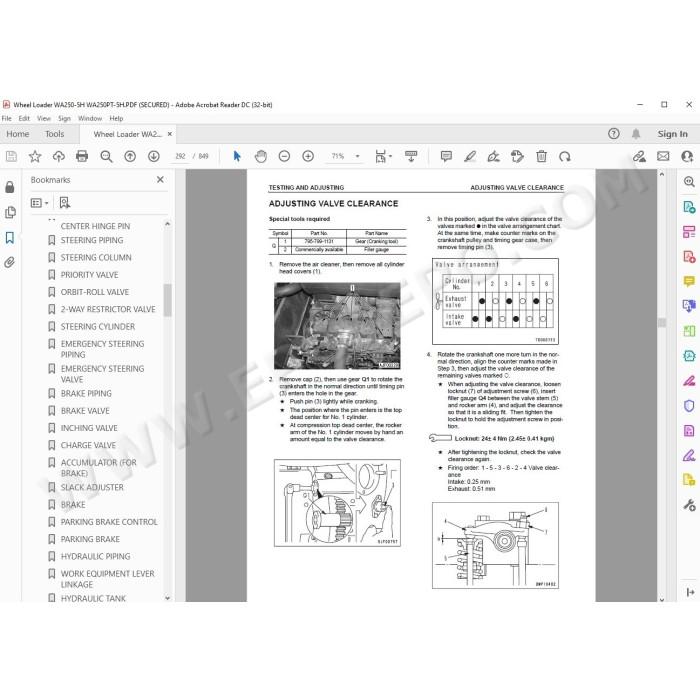Upload the file to cloud
This screenshot has width=700, height=700.
coord(58,156)
